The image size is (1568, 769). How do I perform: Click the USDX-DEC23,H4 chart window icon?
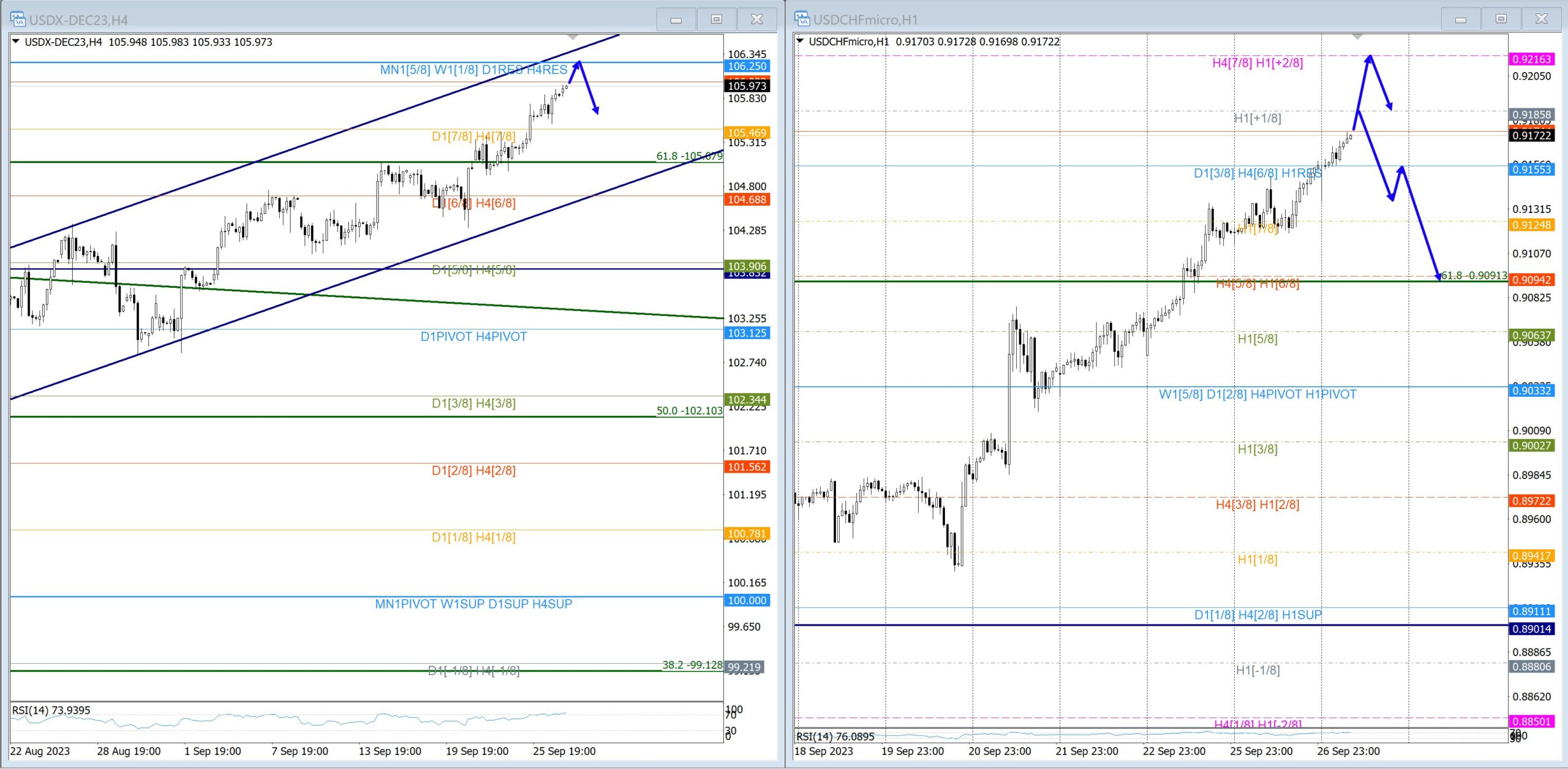(18, 19)
